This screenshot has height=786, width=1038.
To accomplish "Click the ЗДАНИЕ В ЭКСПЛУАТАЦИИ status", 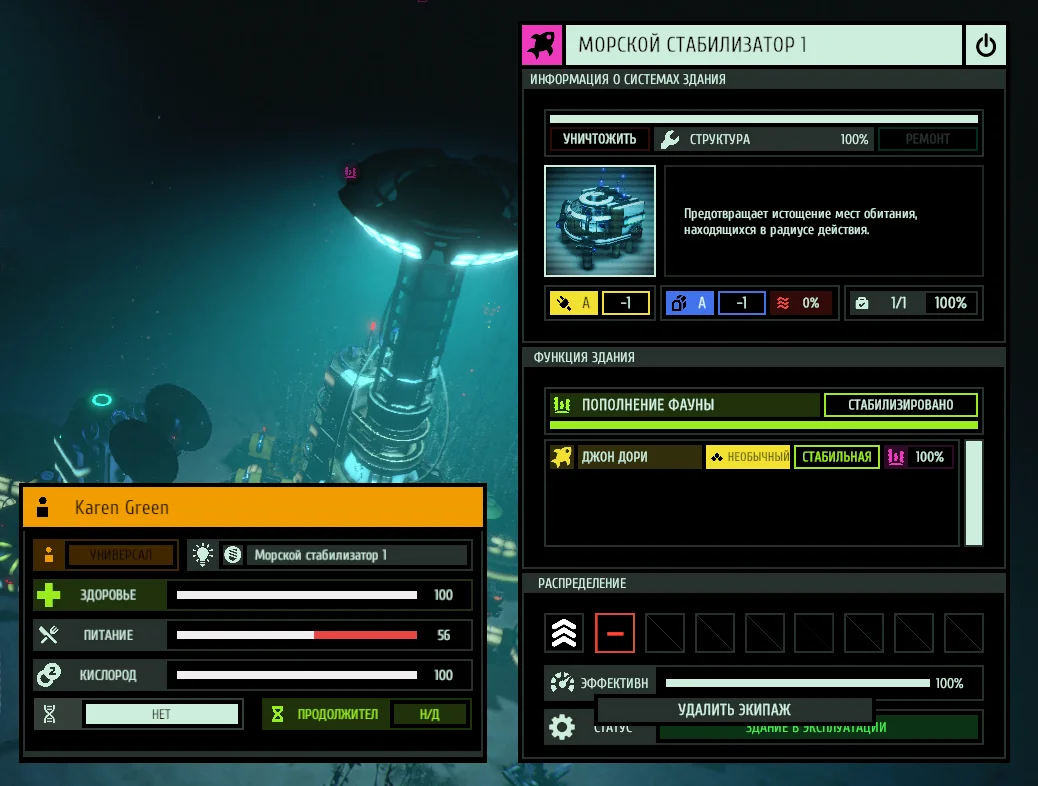I will (x=818, y=730).
